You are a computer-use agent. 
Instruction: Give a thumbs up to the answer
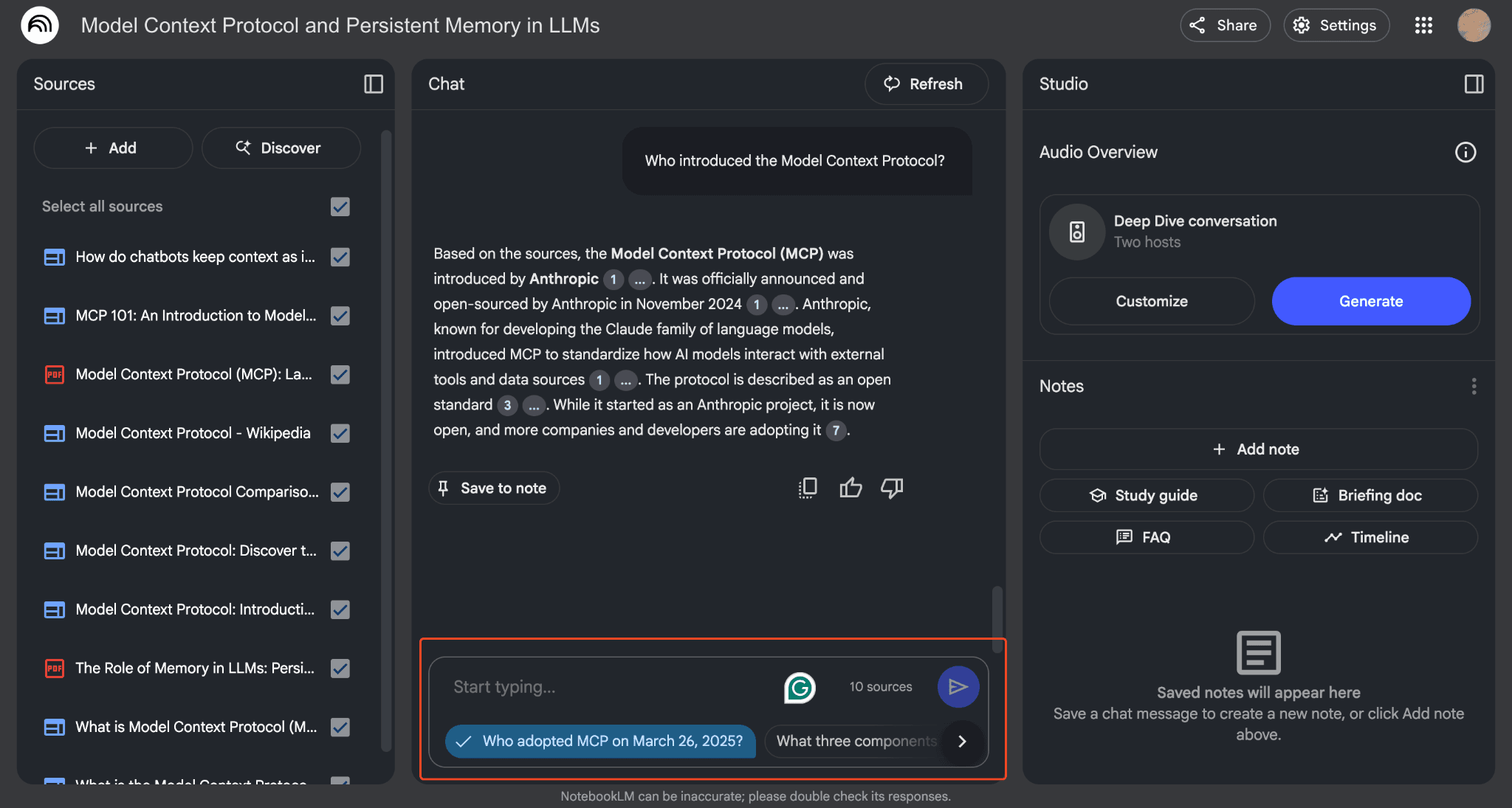pos(850,488)
